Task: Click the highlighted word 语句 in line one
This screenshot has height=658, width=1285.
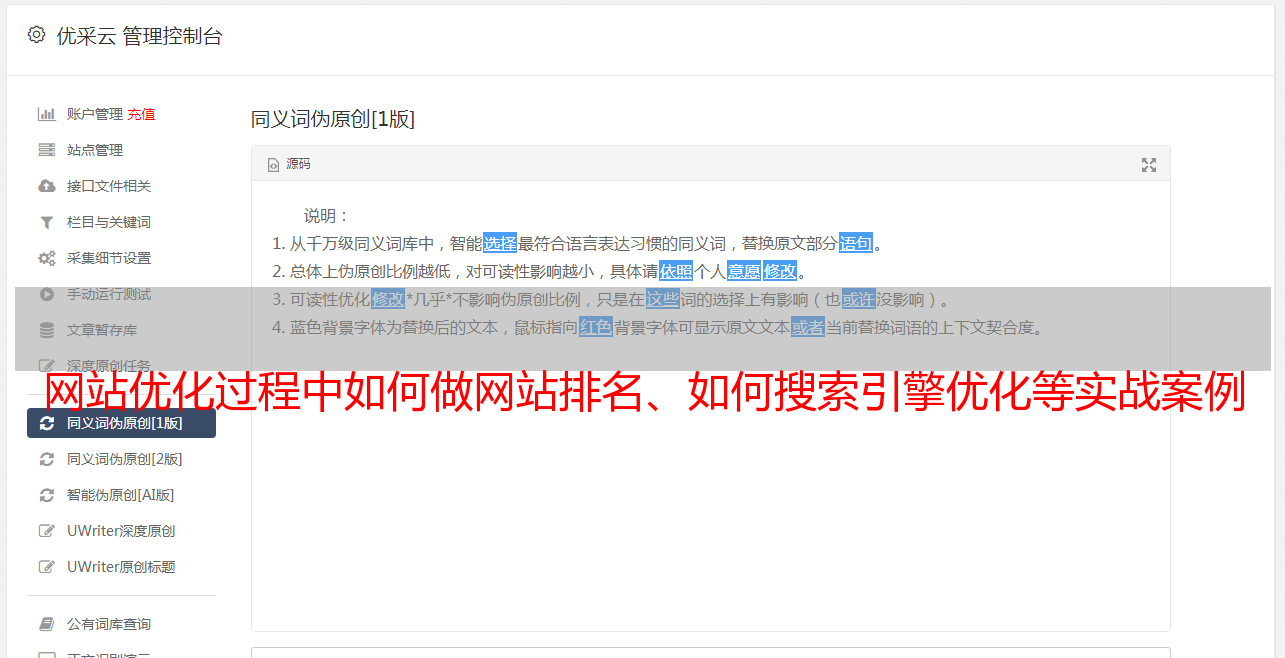Action: [856, 243]
